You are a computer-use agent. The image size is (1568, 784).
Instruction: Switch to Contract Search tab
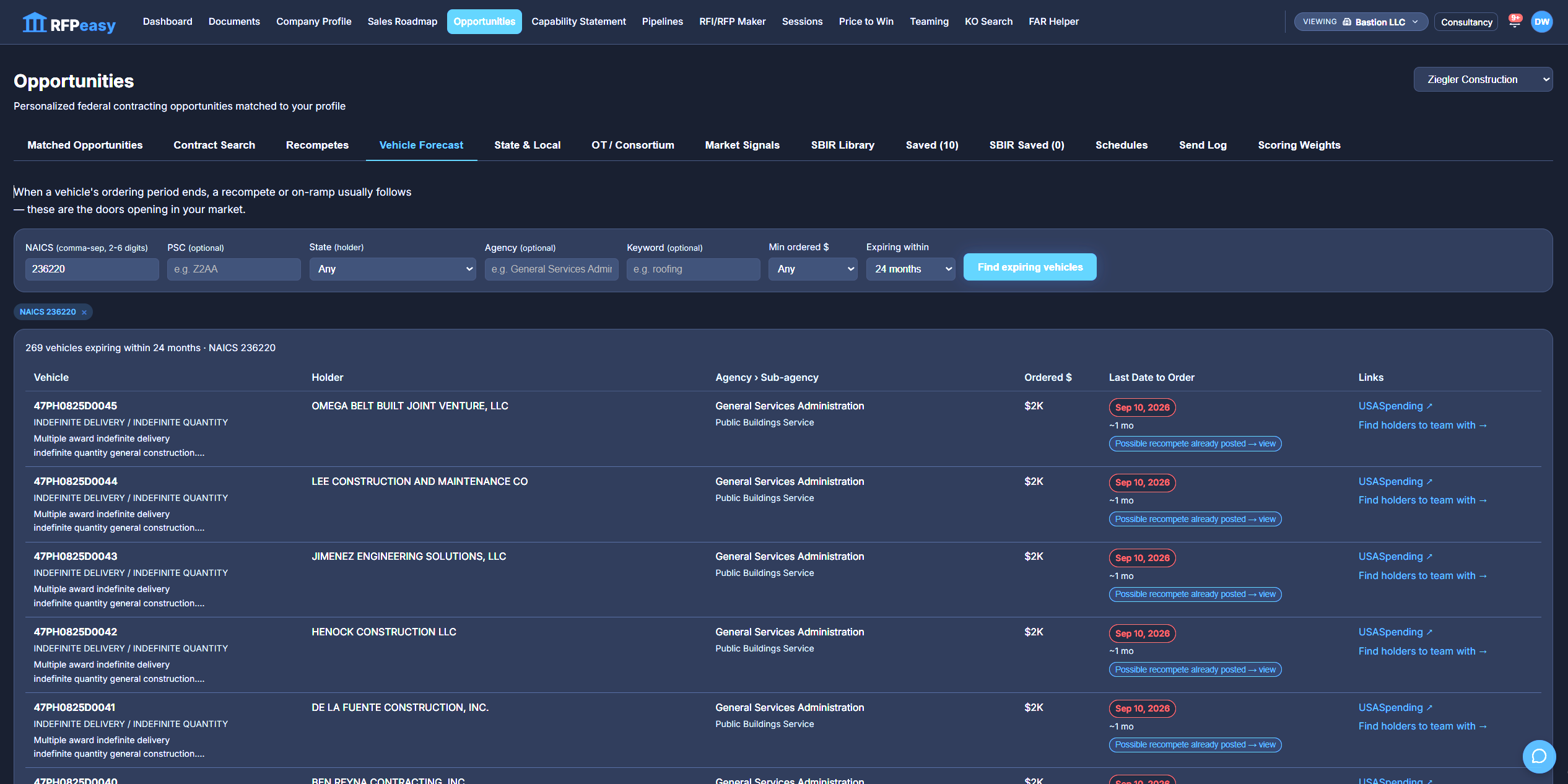tap(214, 145)
